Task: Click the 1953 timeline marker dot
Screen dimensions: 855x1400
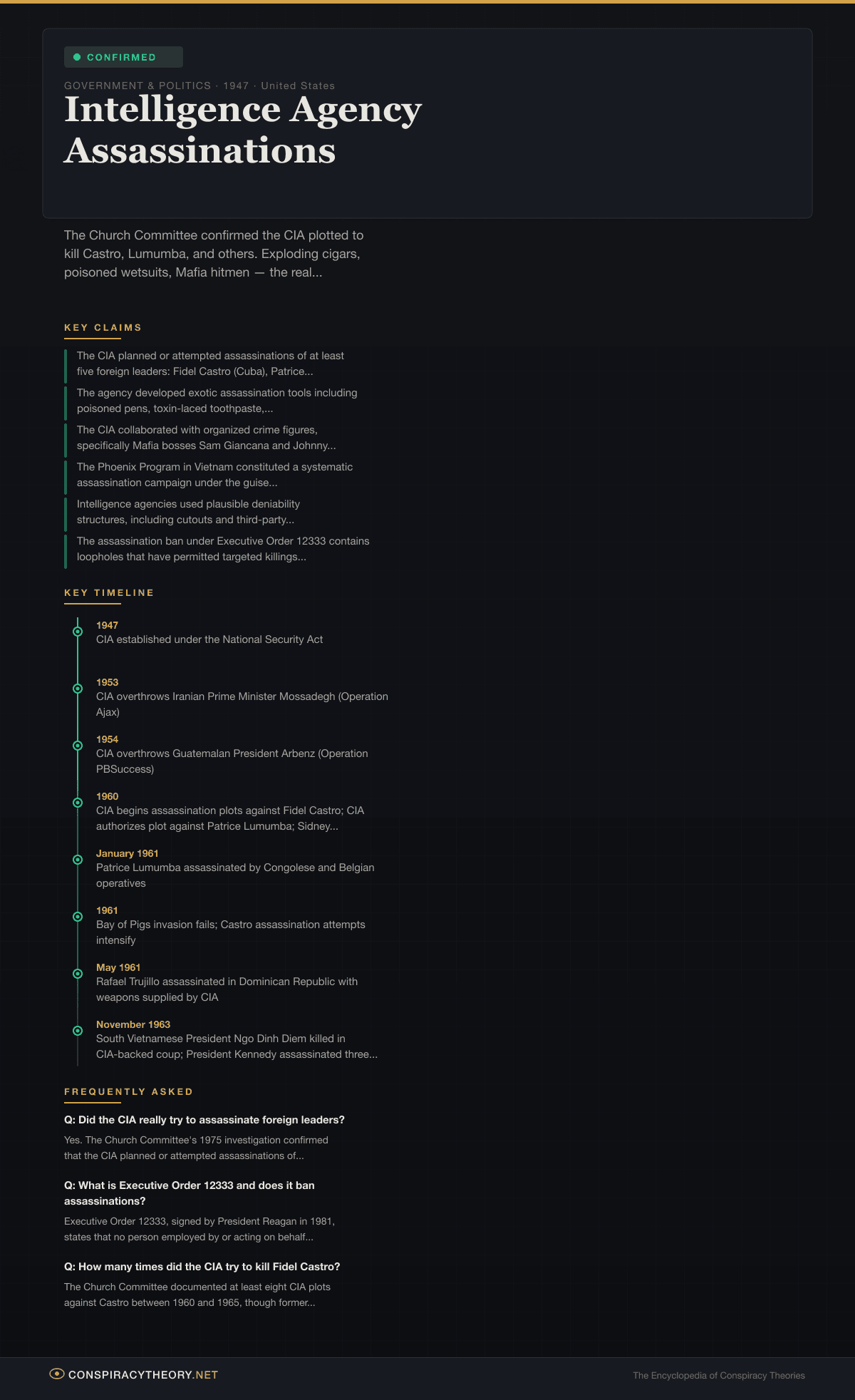Action: pos(78,689)
